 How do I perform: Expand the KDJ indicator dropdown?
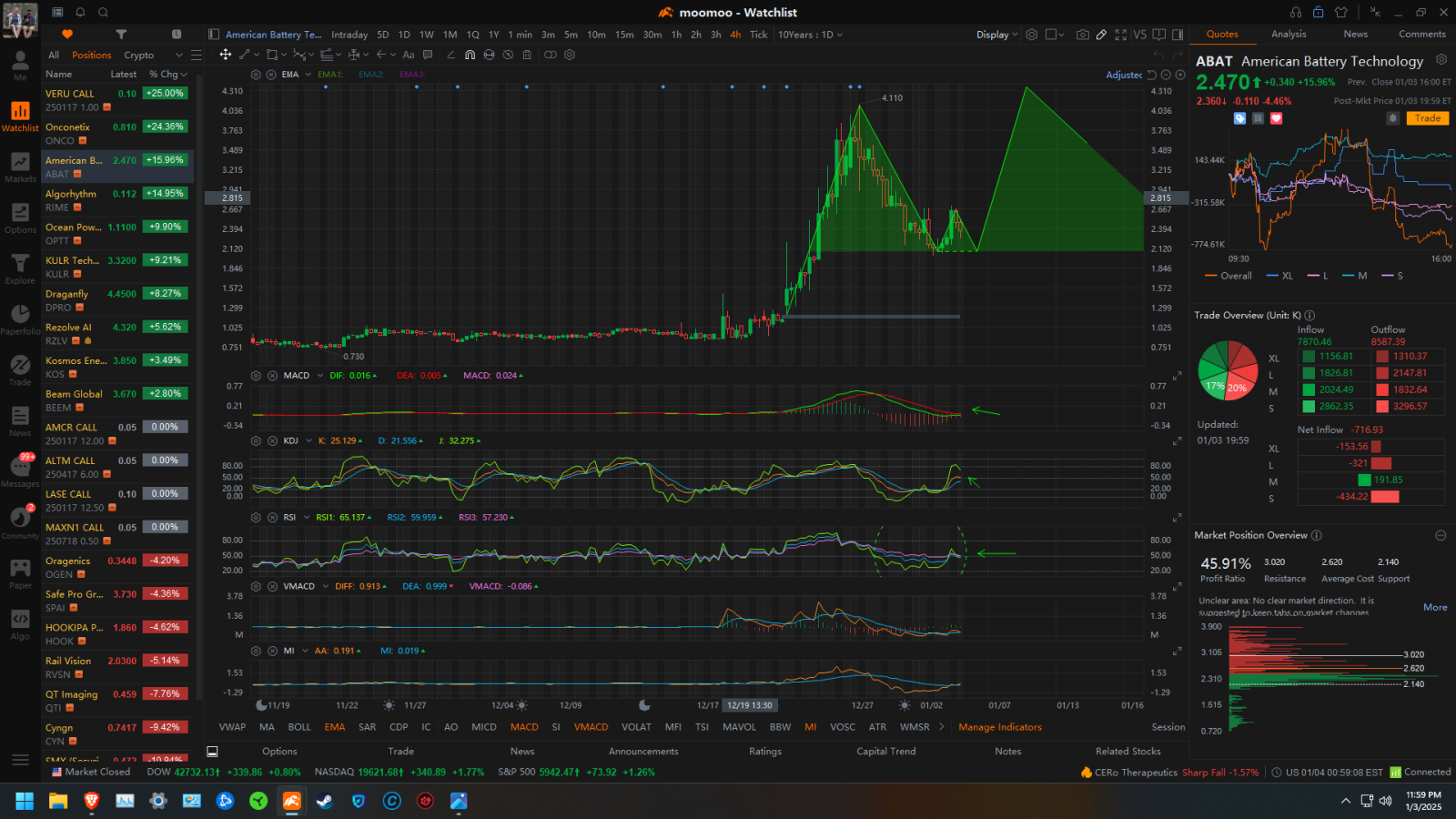pyautogui.click(x=308, y=440)
